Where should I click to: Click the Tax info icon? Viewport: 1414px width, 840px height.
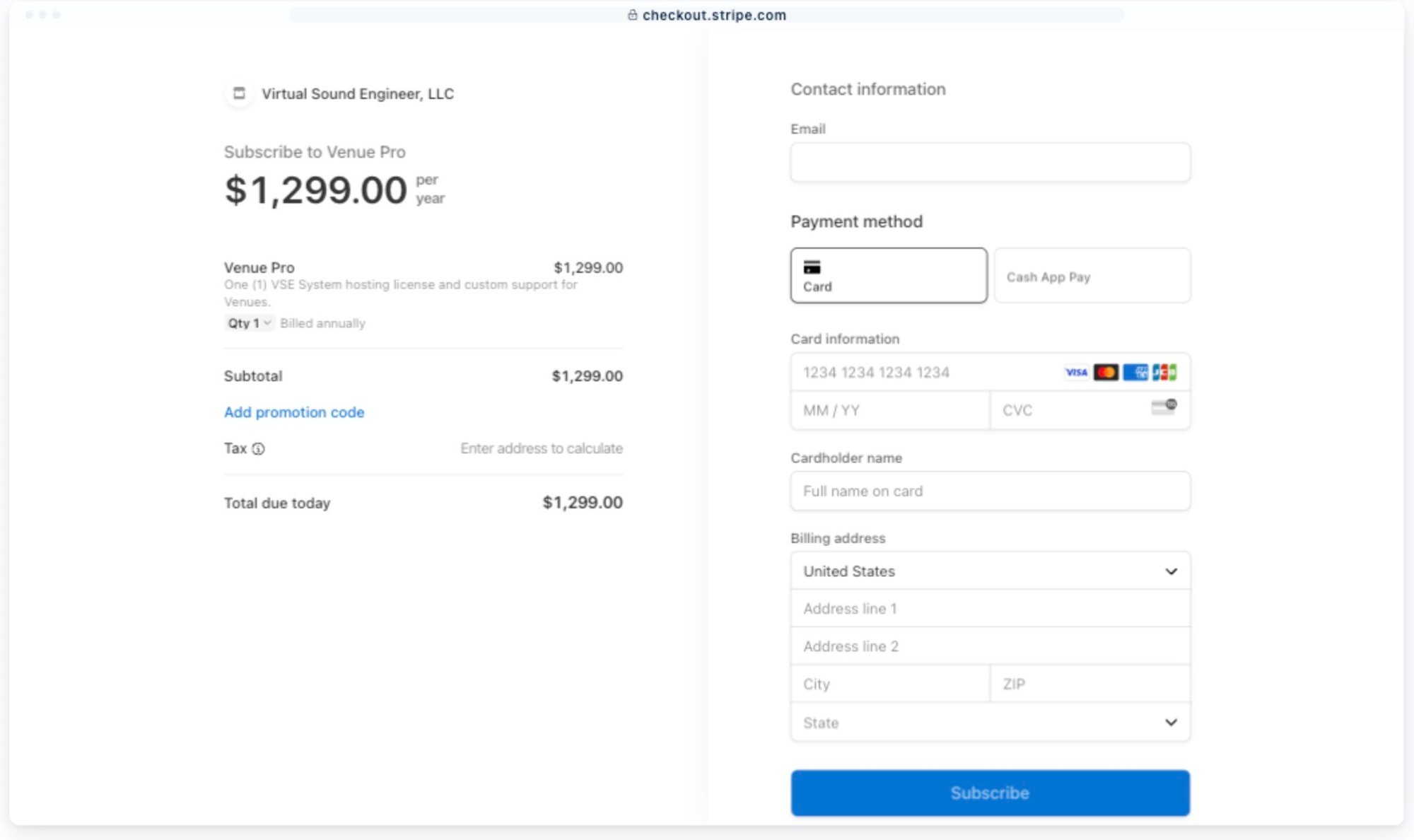259,449
